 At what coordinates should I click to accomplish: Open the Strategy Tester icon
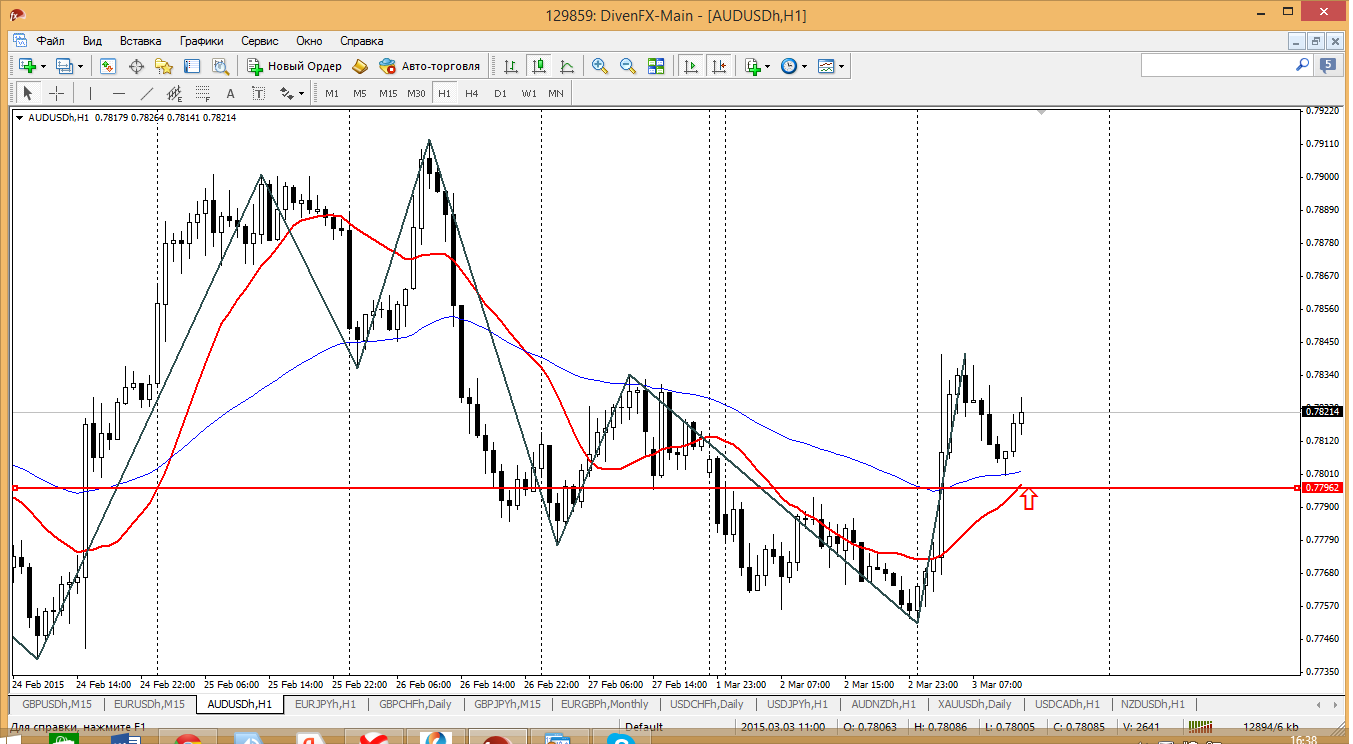pos(220,66)
